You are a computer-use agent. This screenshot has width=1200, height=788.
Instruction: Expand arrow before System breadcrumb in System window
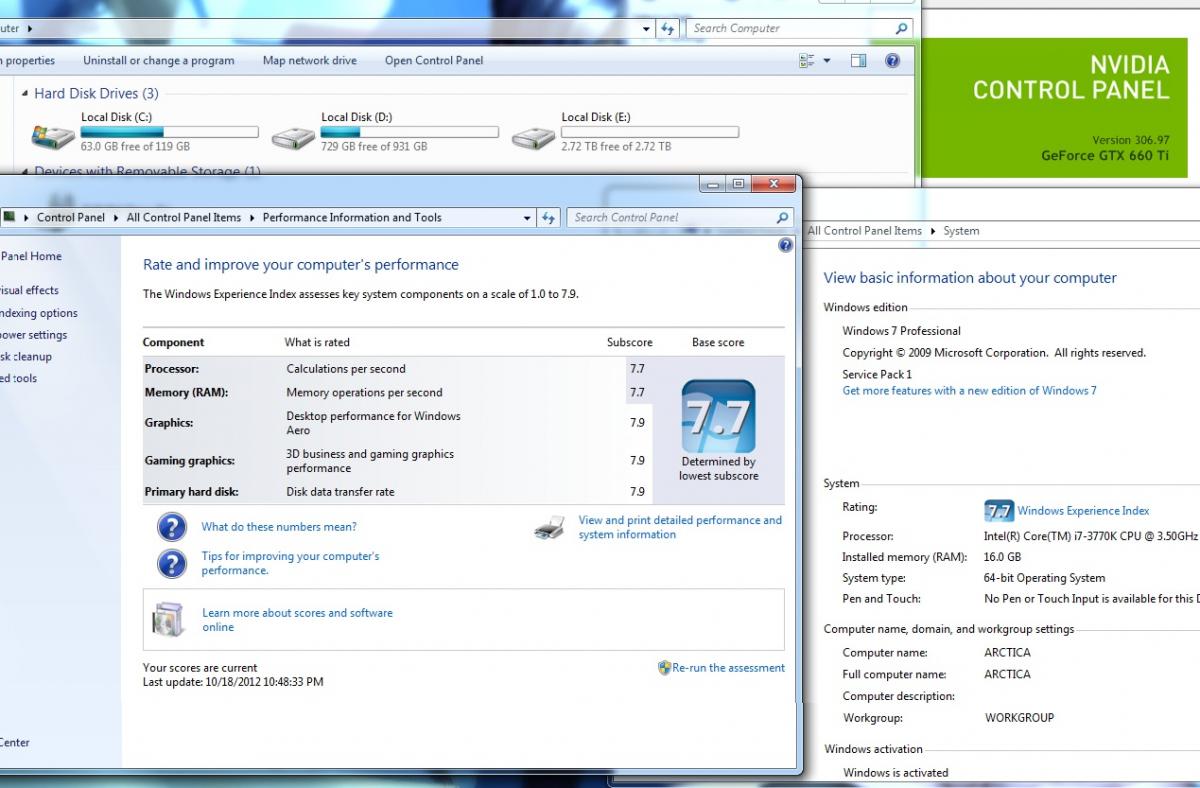pyautogui.click(x=932, y=231)
